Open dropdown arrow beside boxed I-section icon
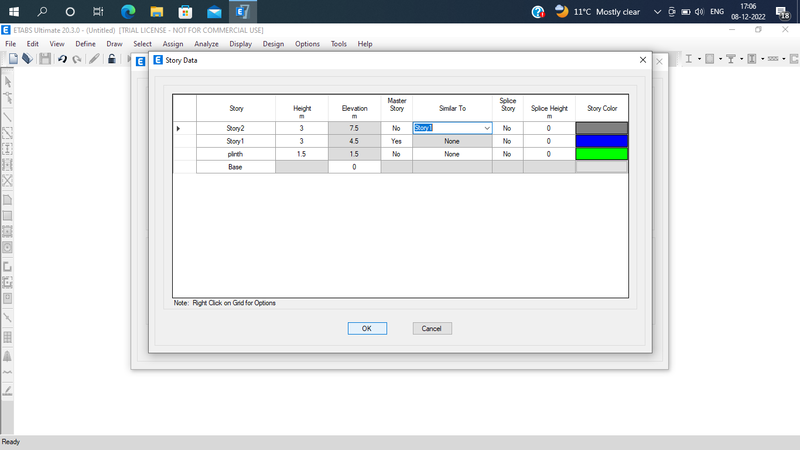The image size is (800, 450). pos(763,59)
